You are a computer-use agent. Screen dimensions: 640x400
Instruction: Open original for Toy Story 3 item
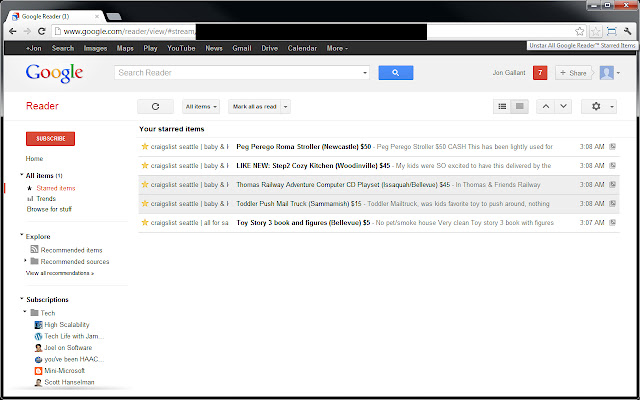612,222
